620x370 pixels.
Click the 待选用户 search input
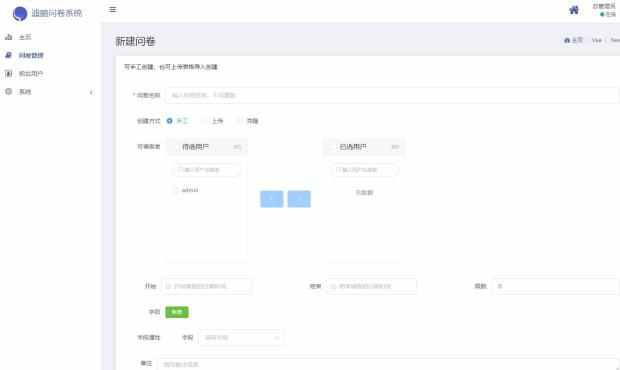(206, 170)
